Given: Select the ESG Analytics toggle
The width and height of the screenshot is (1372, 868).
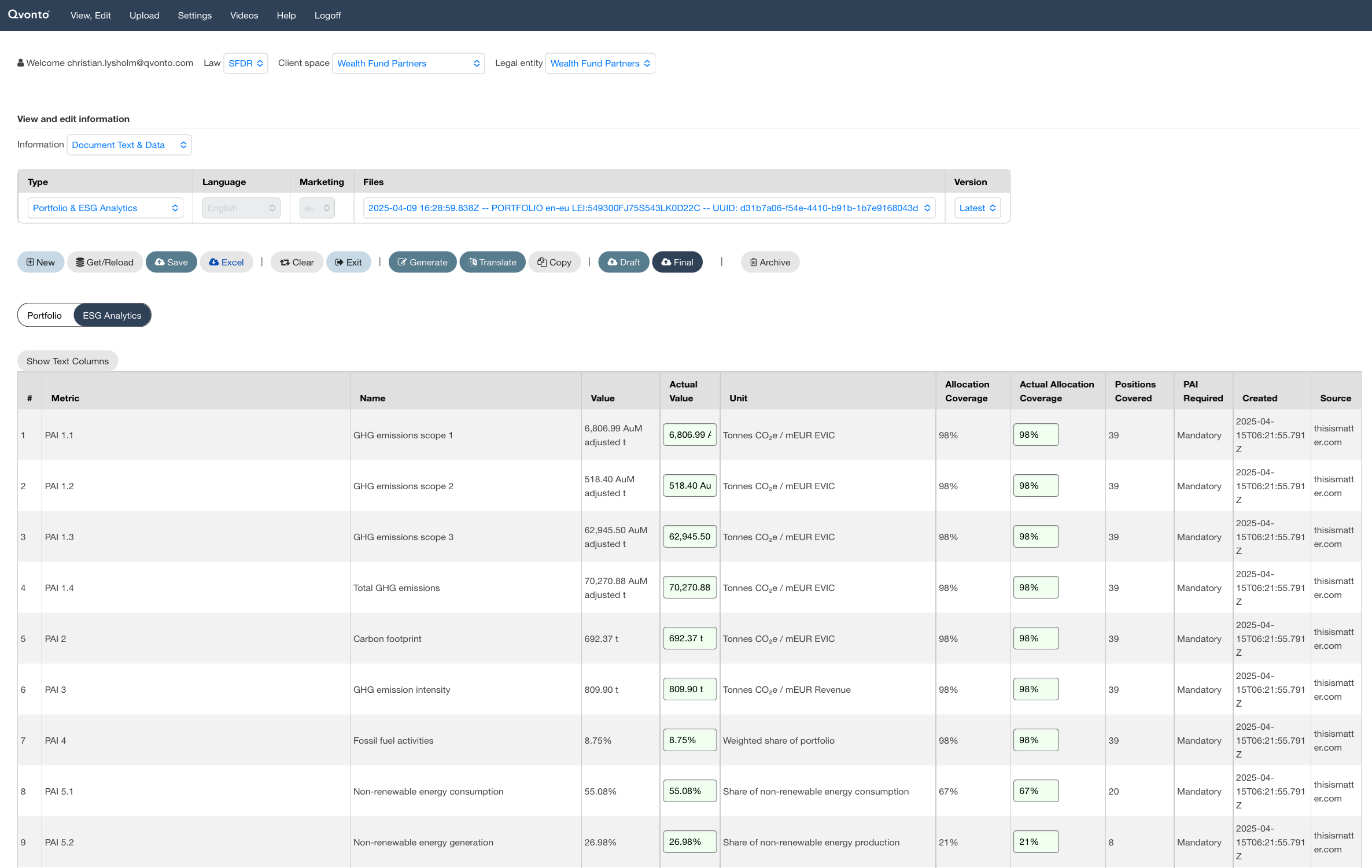Looking at the screenshot, I should tap(112, 315).
